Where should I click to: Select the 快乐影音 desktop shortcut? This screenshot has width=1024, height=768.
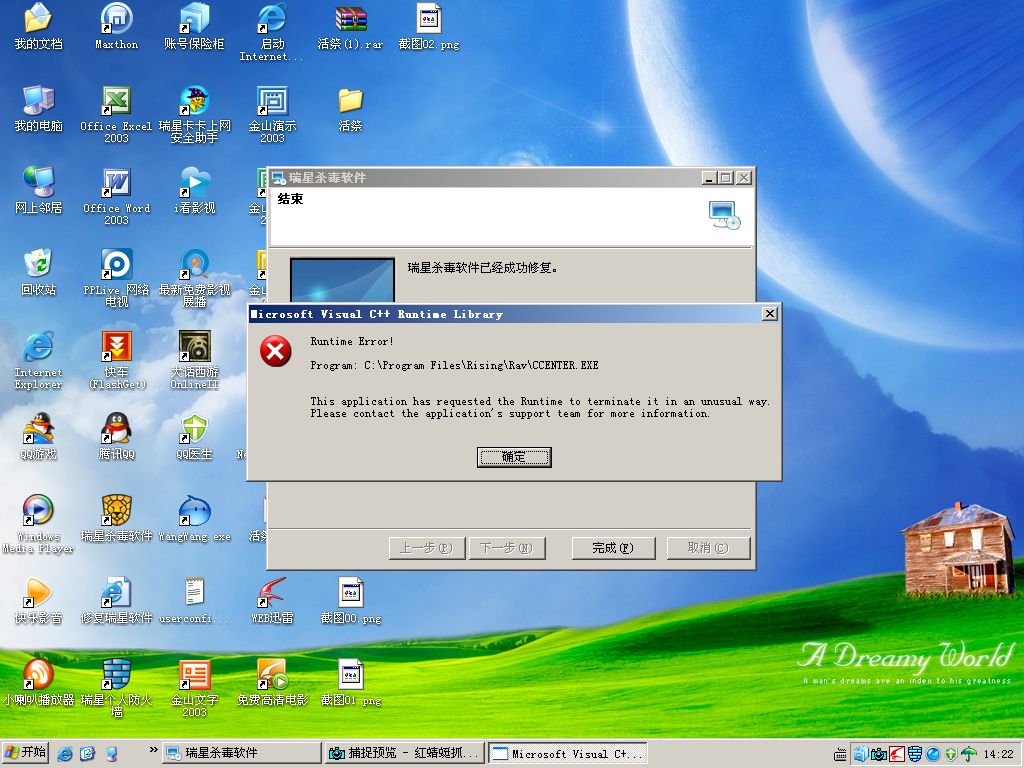39,601
